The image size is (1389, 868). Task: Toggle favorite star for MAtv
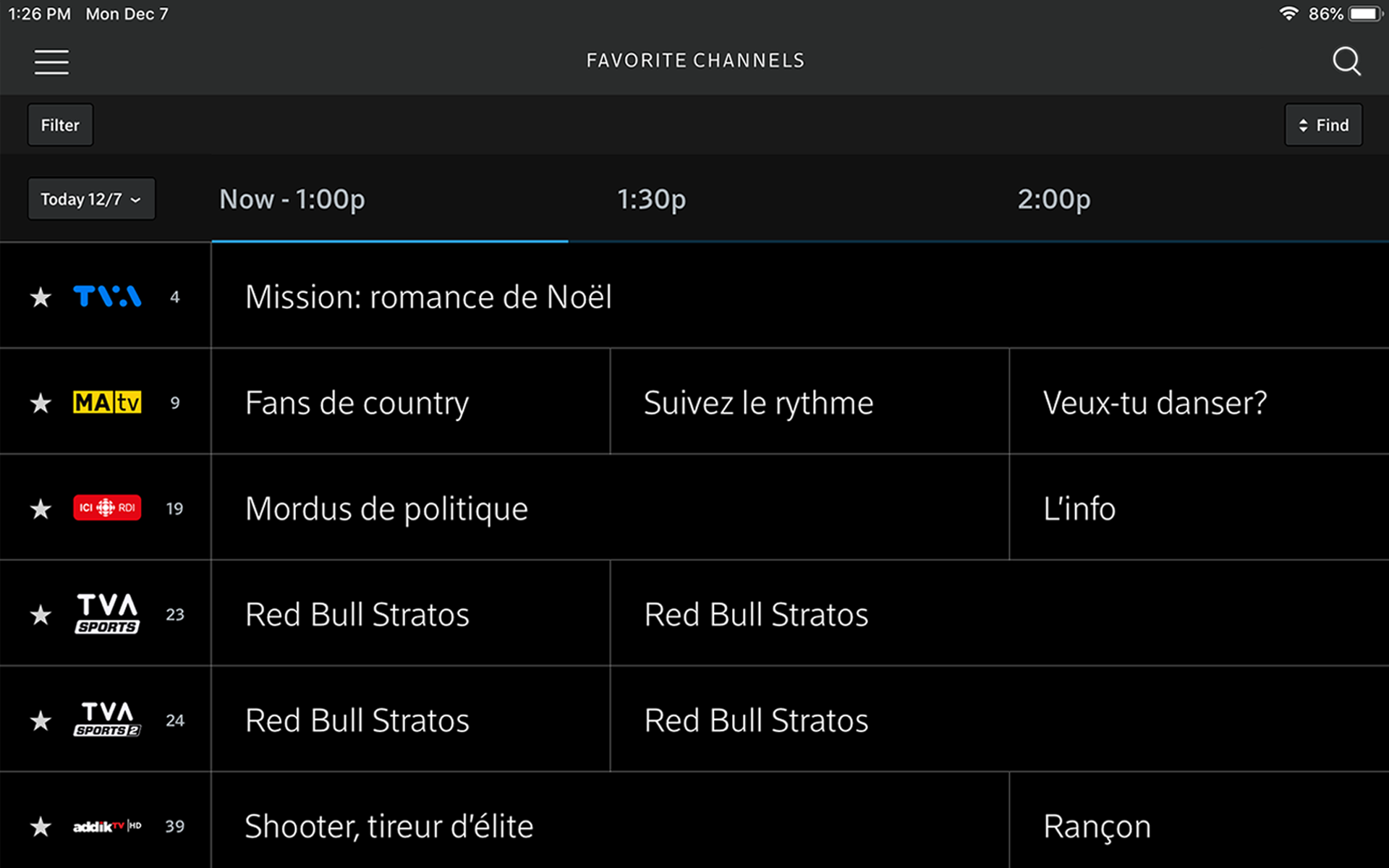(x=41, y=403)
